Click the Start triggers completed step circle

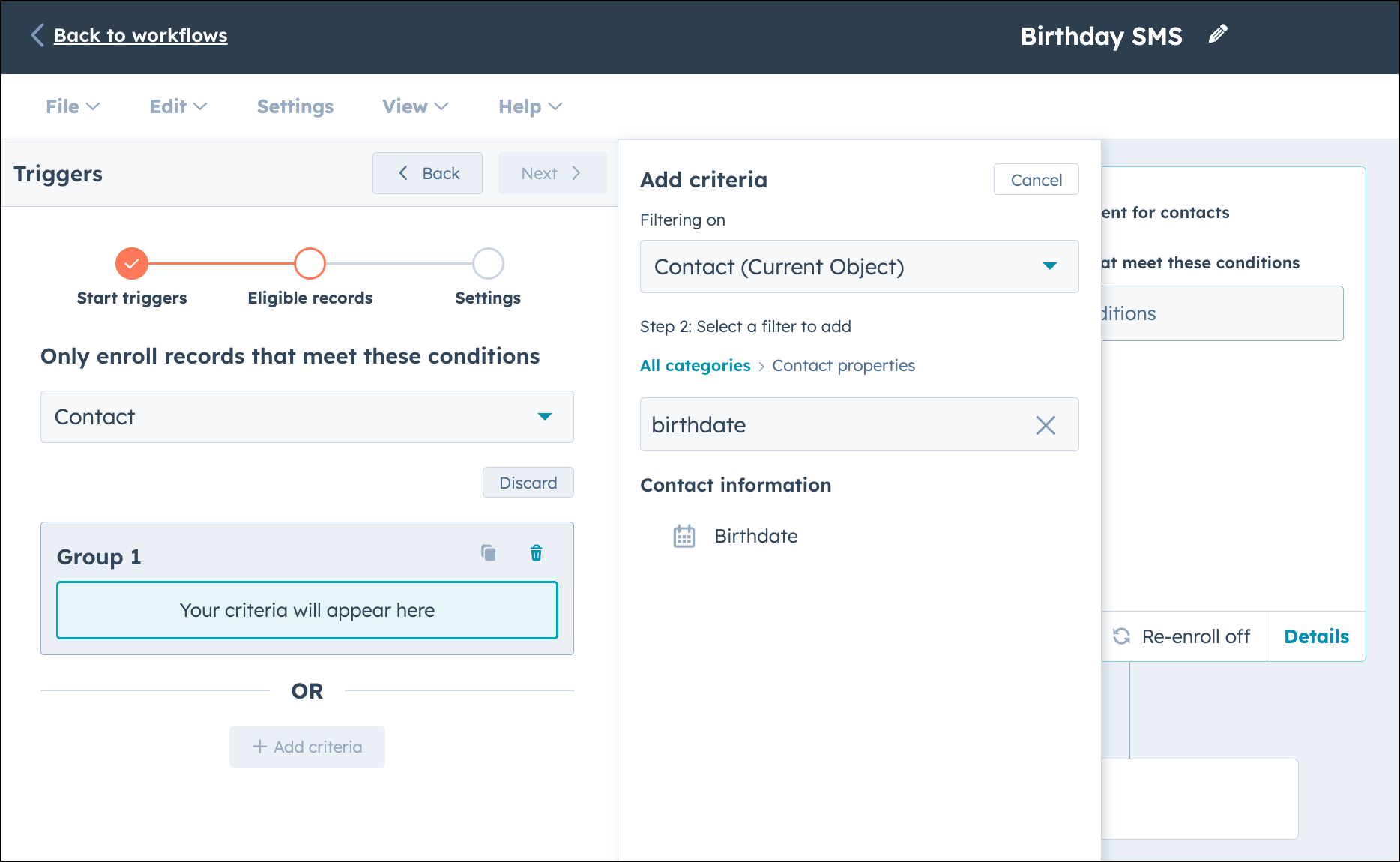(132, 263)
